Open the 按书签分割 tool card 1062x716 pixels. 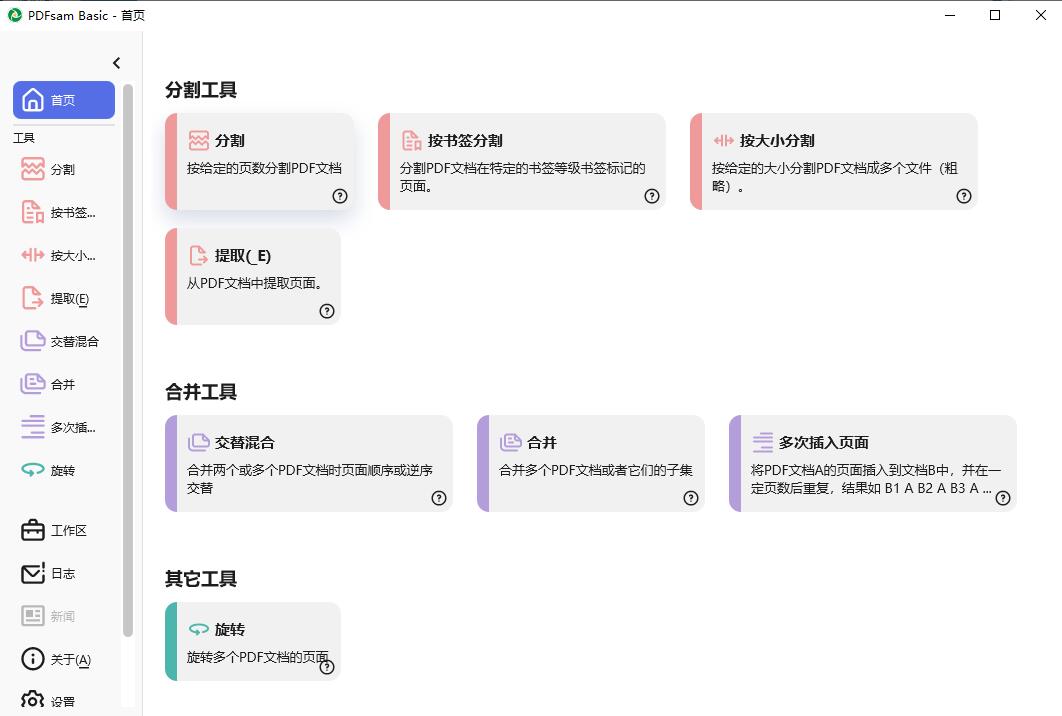point(521,161)
